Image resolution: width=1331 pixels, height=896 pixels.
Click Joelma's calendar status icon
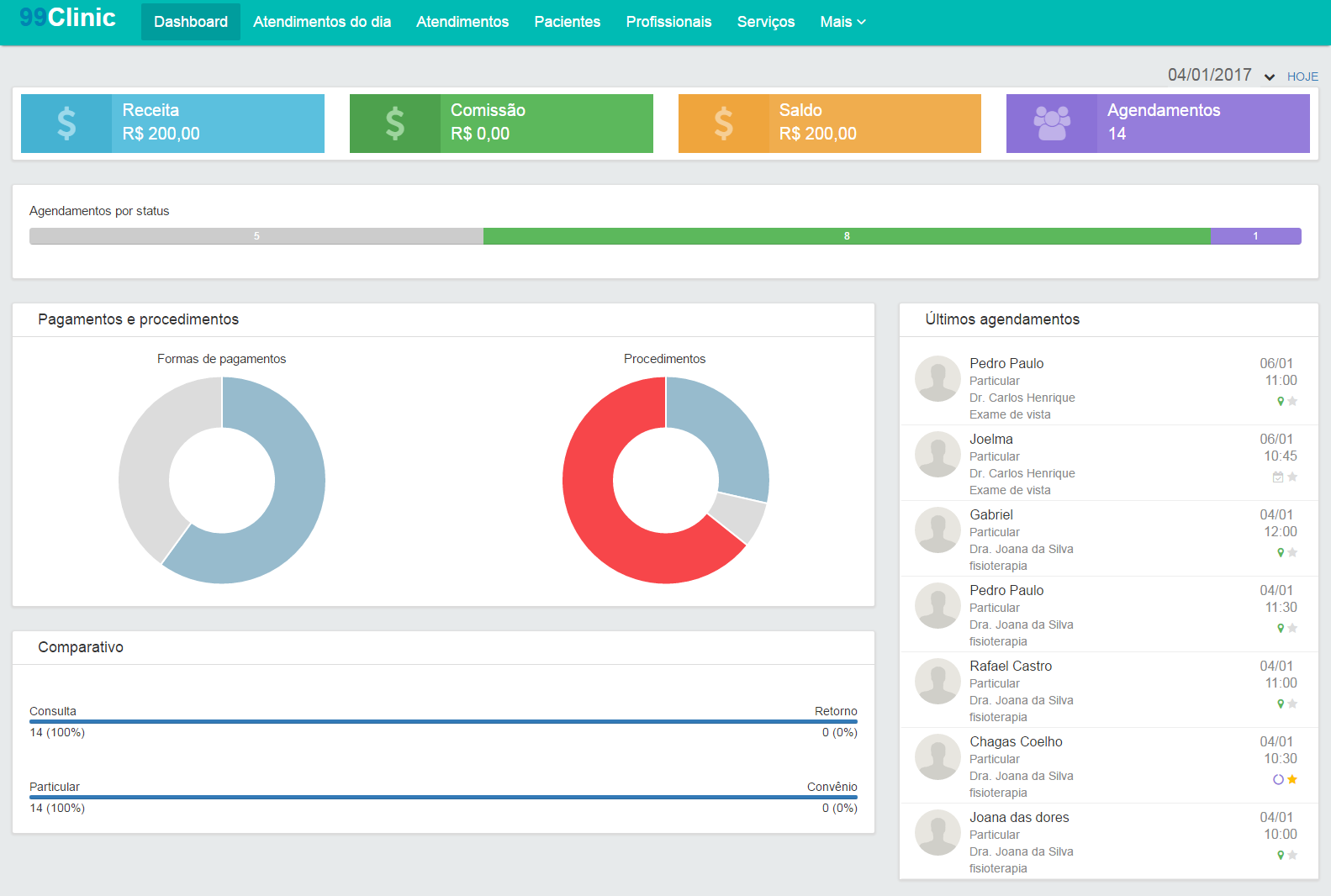(1278, 477)
